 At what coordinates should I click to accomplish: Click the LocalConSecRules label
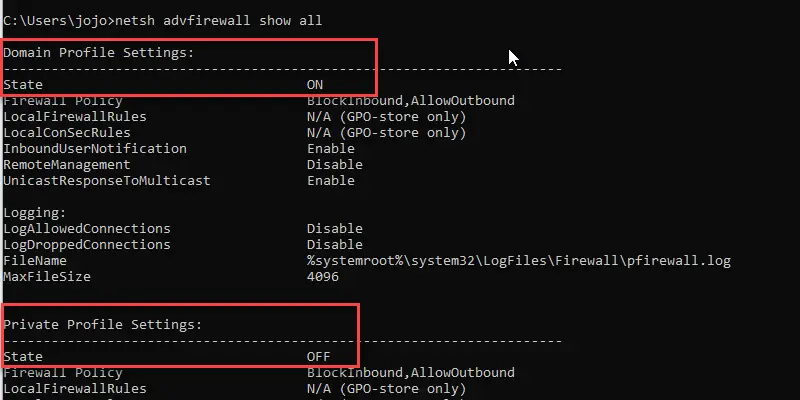coord(67,133)
